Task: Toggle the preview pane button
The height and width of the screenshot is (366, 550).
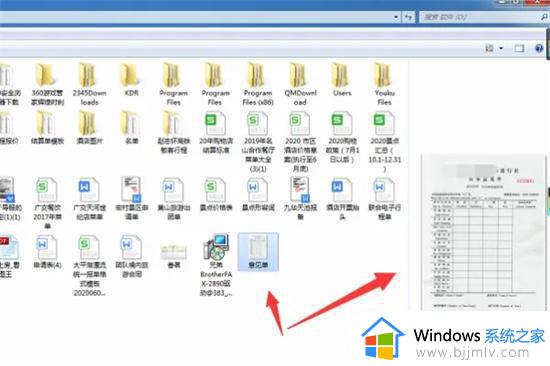Action: click(x=519, y=48)
